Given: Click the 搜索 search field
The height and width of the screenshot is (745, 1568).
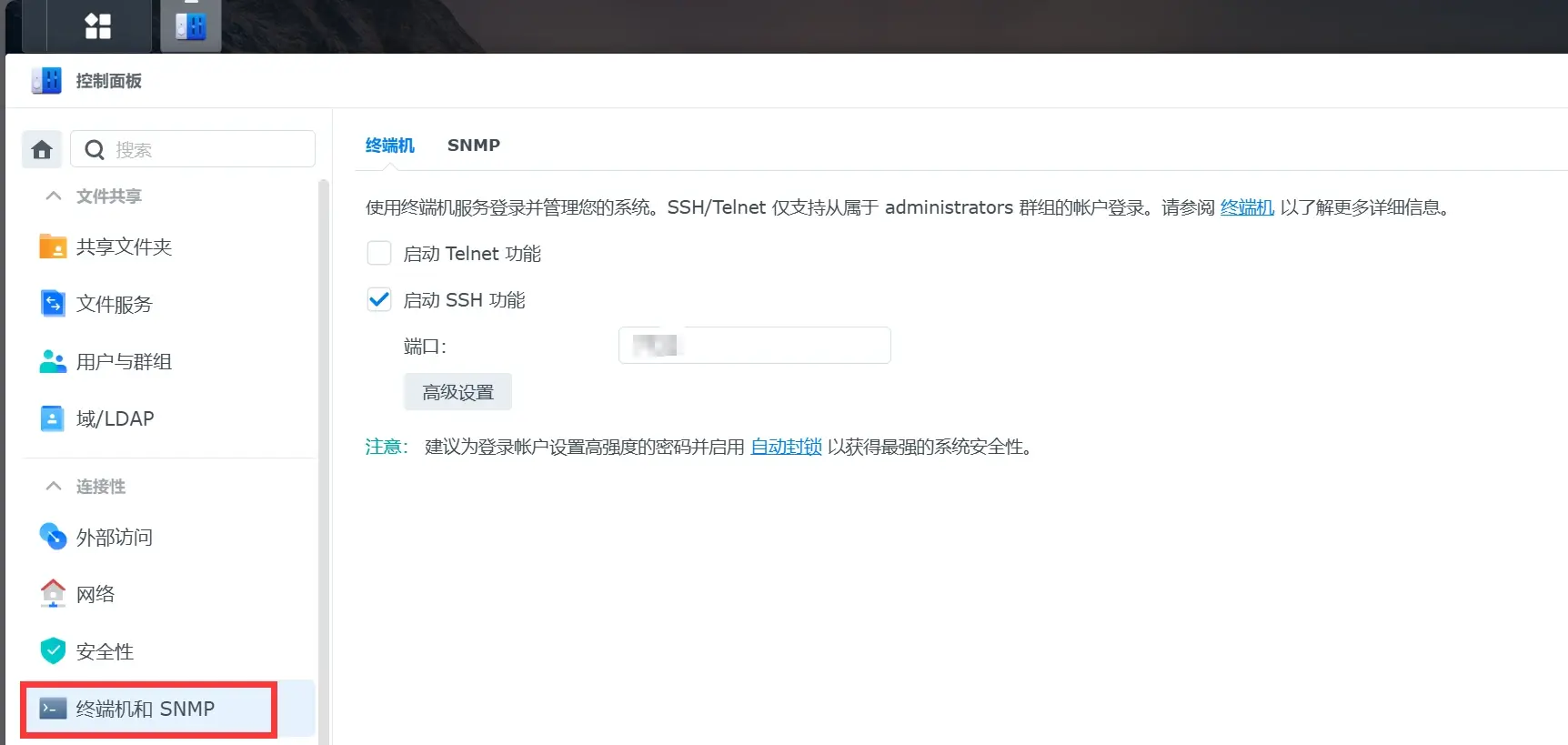Looking at the screenshot, I should (193, 149).
